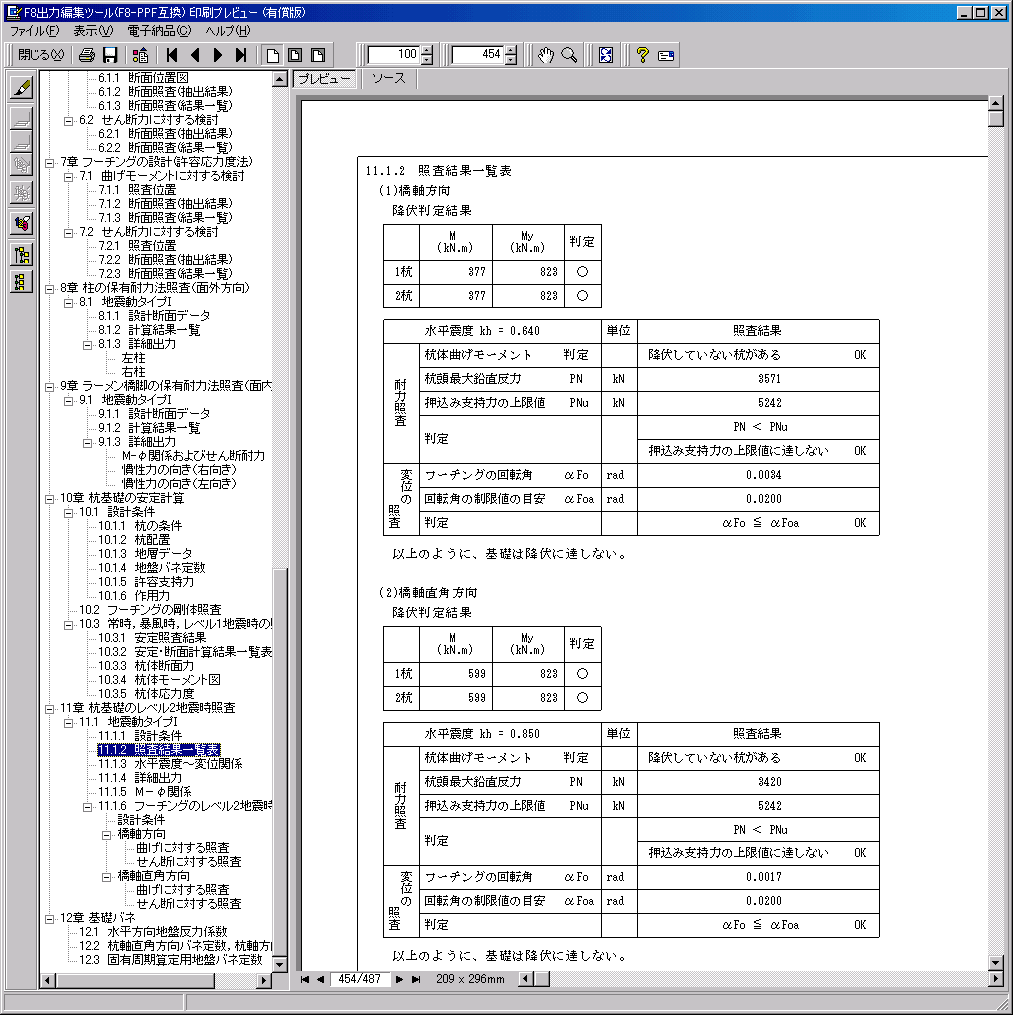Viewport: 1013px width, 1015px height.
Task: Switch to the ソース tab
Action: pos(389,78)
